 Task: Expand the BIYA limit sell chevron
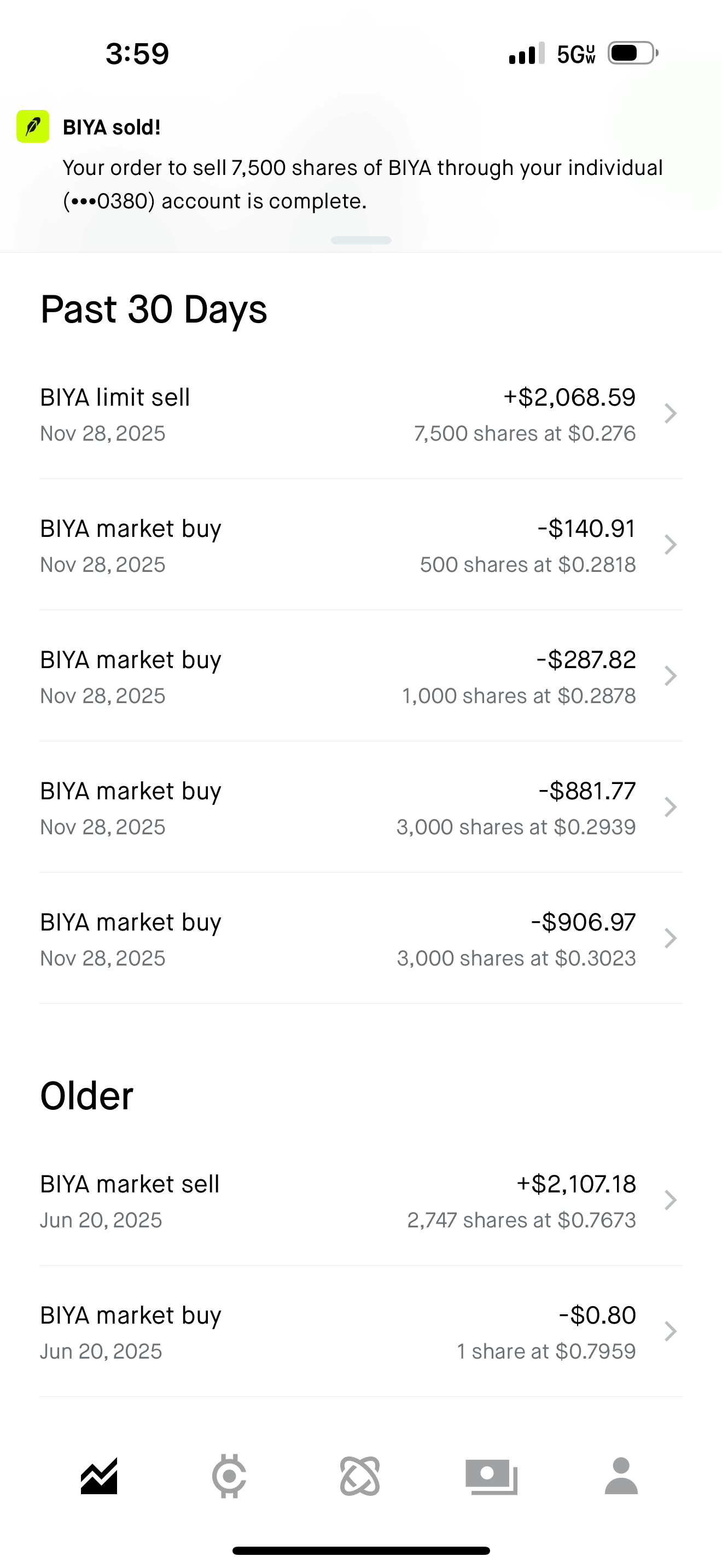[x=670, y=413]
